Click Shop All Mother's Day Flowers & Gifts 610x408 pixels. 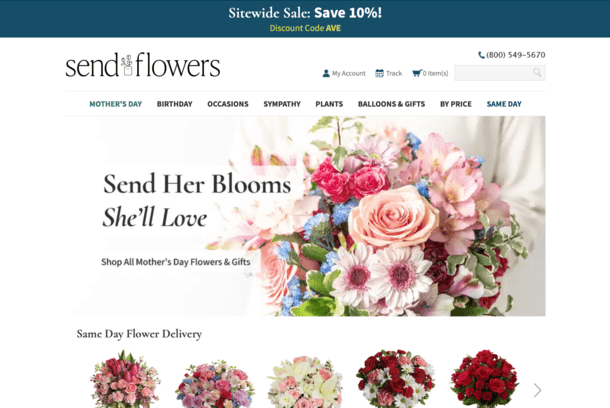click(176, 262)
